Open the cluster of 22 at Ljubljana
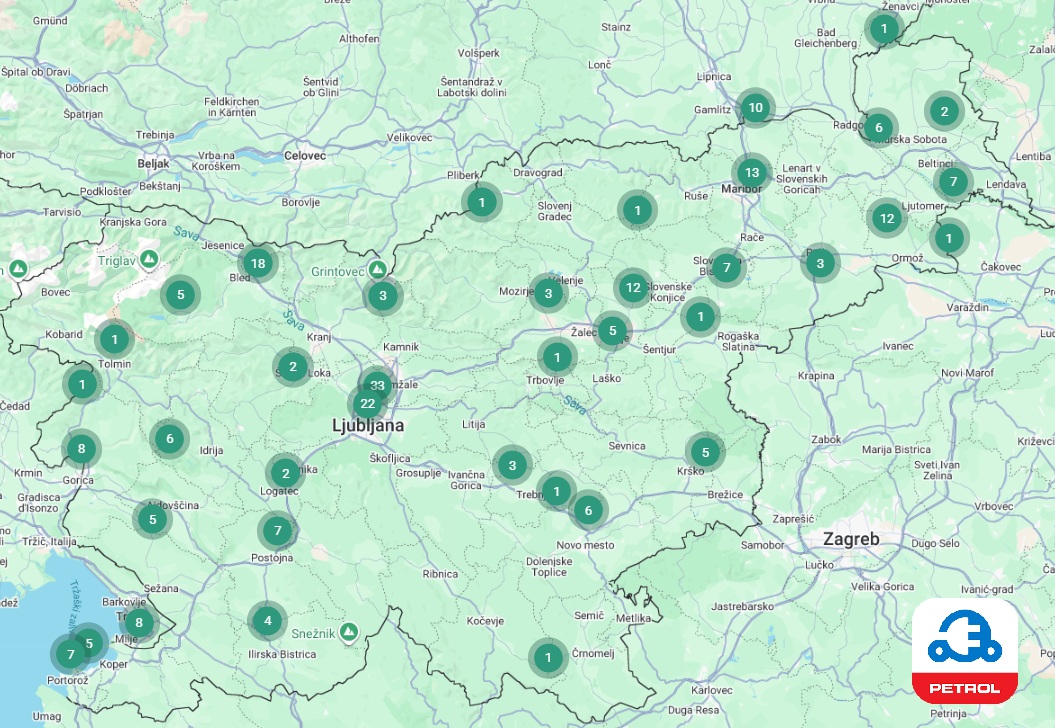 click(367, 404)
